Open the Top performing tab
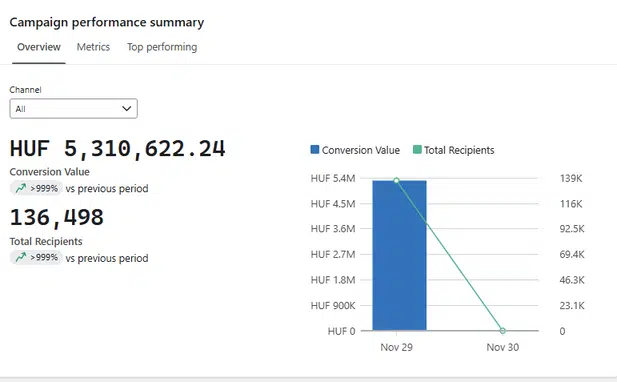This screenshot has height=382, width=617. pos(162,47)
